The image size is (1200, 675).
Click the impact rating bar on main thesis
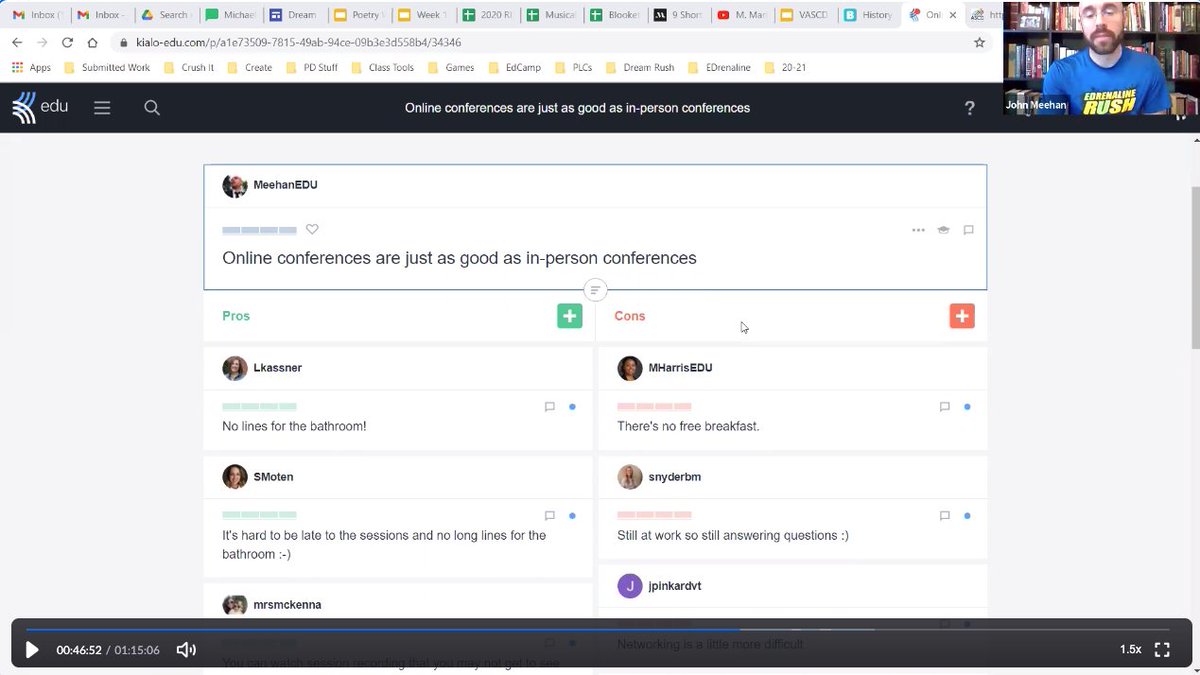pyautogui.click(x=259, y=230)
